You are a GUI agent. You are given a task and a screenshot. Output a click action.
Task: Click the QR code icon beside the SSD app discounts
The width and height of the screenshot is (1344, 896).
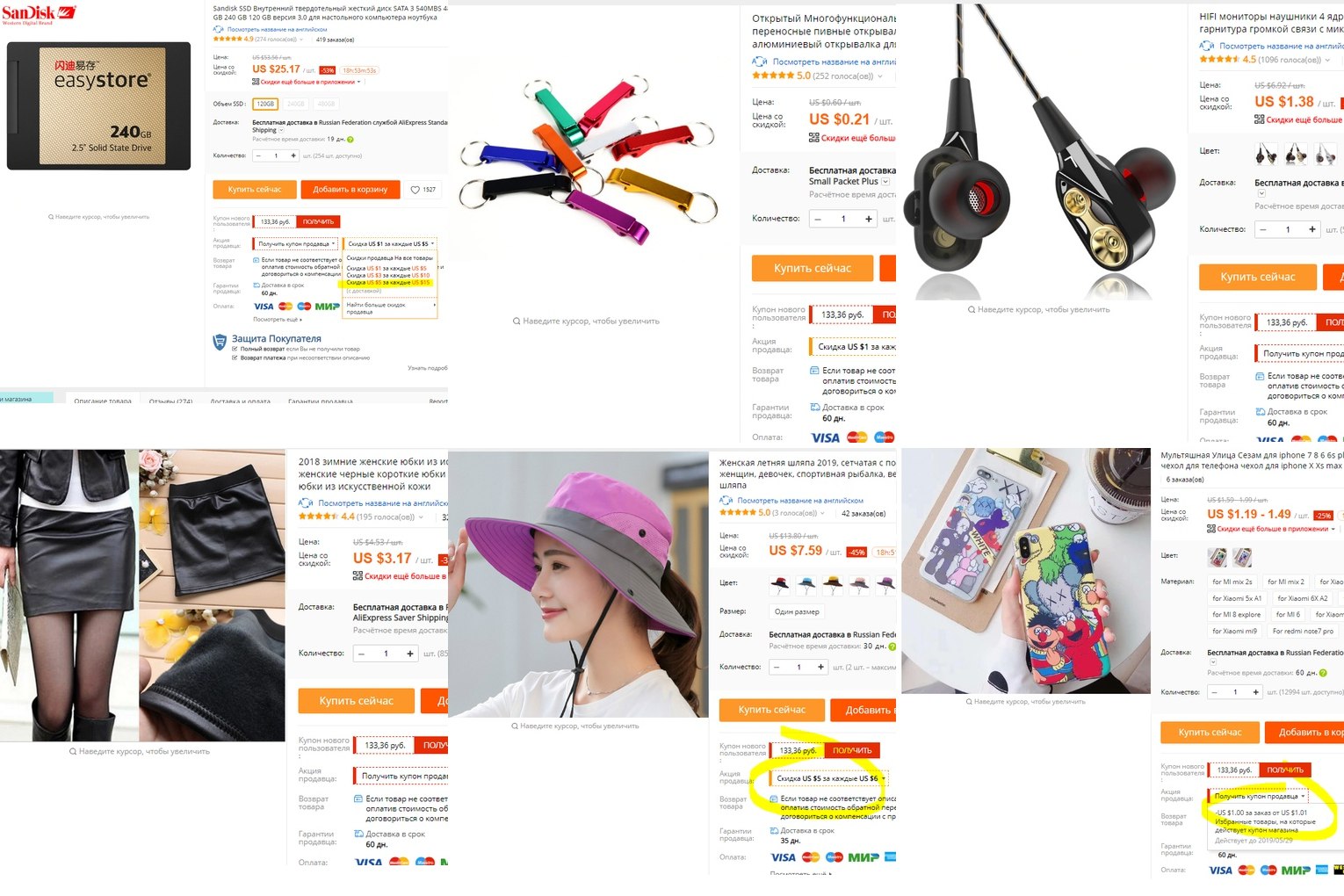click(256, 82)
